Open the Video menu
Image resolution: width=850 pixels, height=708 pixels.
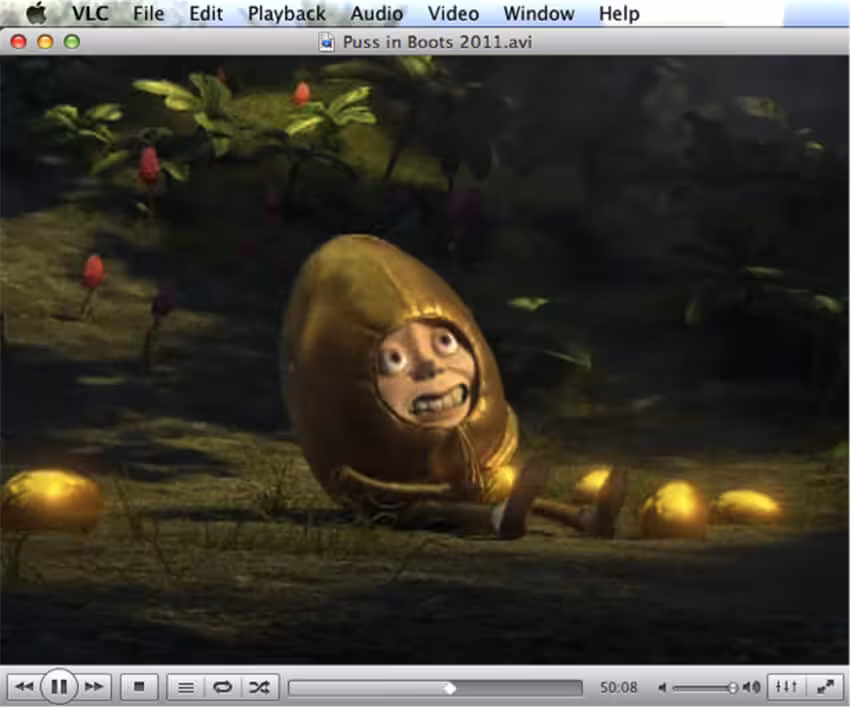[453, 13]
